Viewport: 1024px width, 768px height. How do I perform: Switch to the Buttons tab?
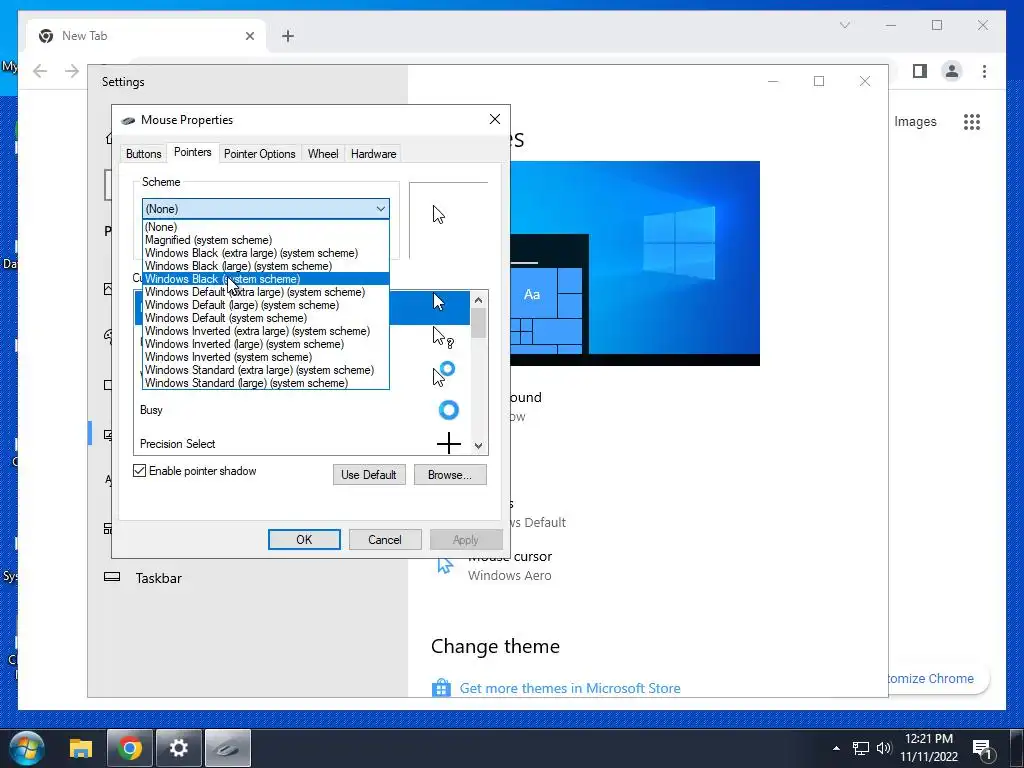pos(144,154)
